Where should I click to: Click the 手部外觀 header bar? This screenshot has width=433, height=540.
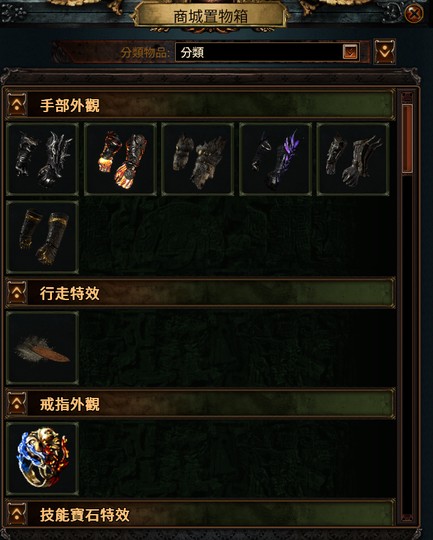point(200,104)
